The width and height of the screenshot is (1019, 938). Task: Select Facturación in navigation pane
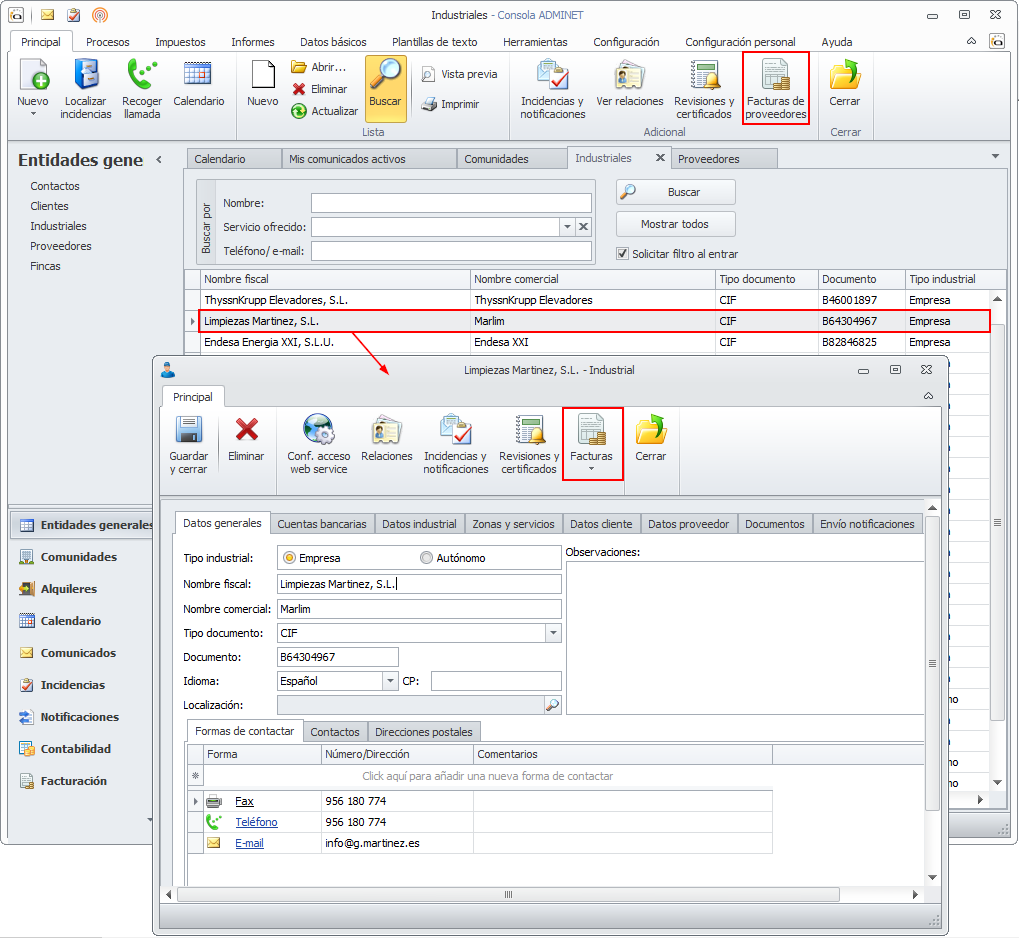click(73, 781)
